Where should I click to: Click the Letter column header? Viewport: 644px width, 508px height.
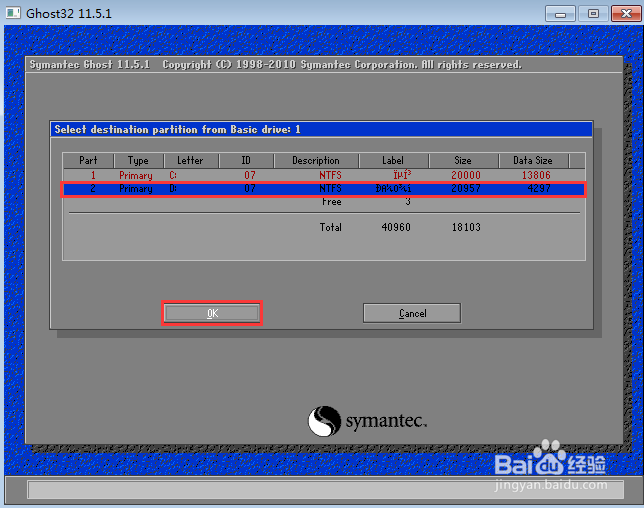191,161
